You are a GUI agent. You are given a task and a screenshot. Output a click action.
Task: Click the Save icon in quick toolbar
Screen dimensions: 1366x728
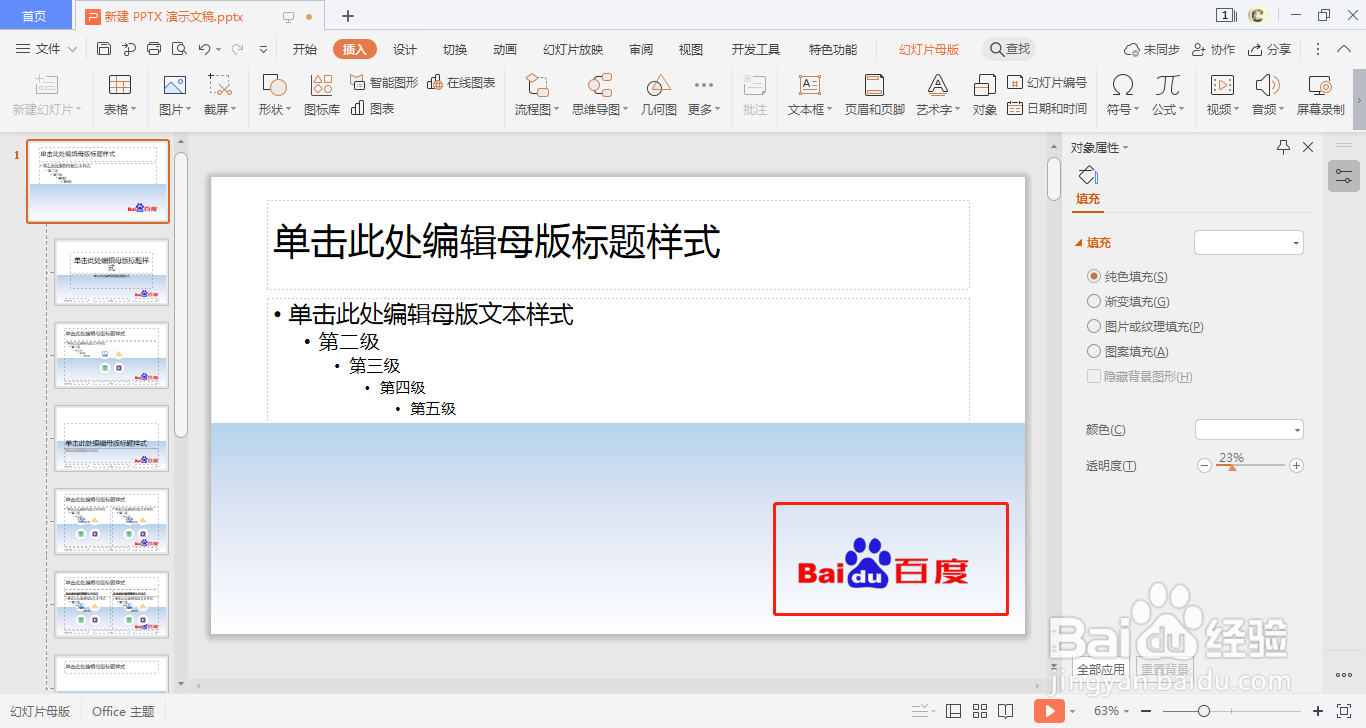[104, 49]
